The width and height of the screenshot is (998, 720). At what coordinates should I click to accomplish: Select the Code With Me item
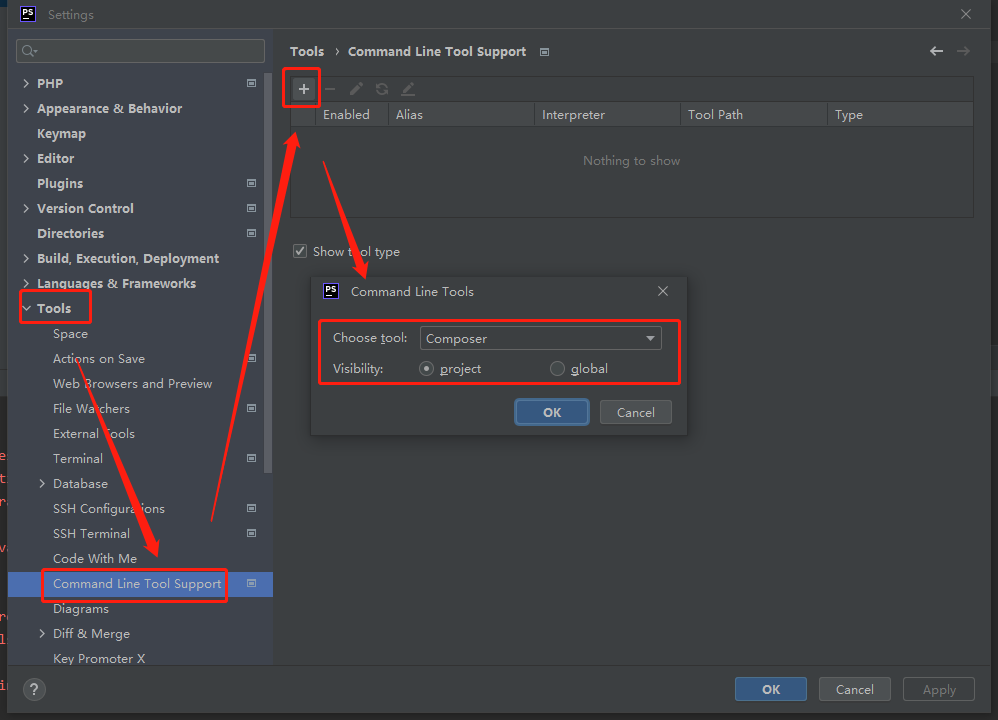(95, 558)
